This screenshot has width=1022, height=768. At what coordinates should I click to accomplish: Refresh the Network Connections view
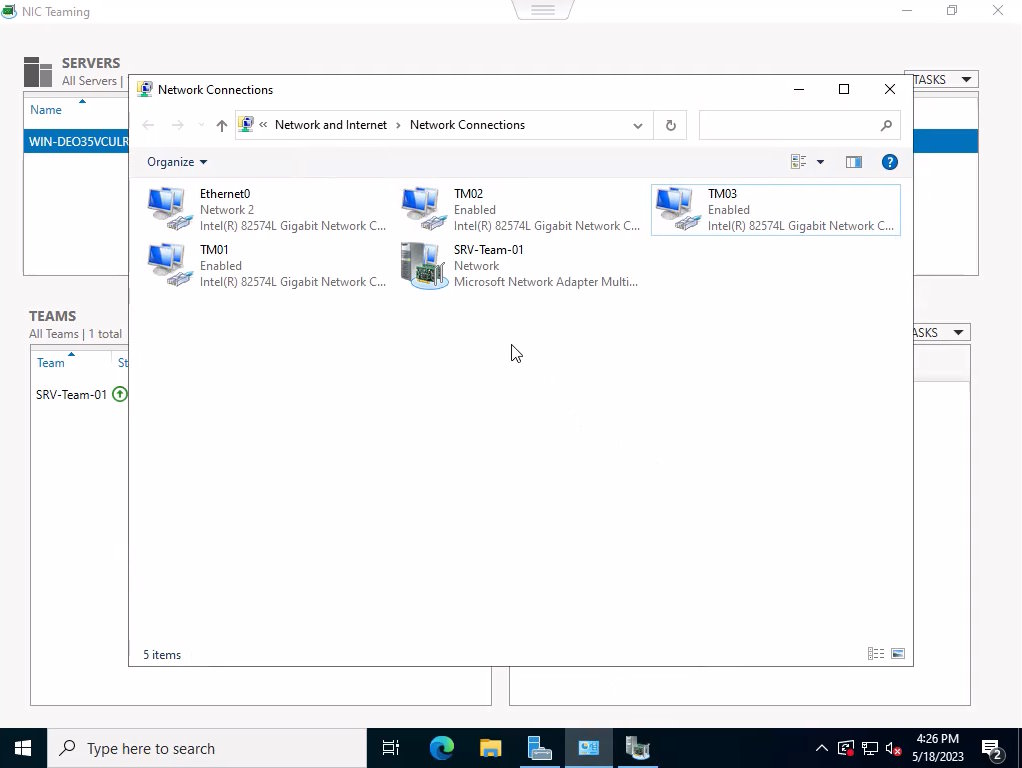[x=671, y=125]
